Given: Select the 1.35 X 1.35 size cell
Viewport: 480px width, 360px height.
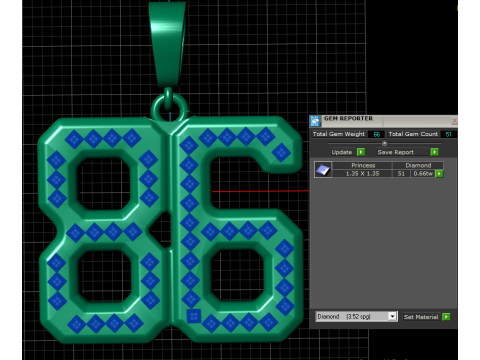Looking at the screenshot, I should 362,173.
